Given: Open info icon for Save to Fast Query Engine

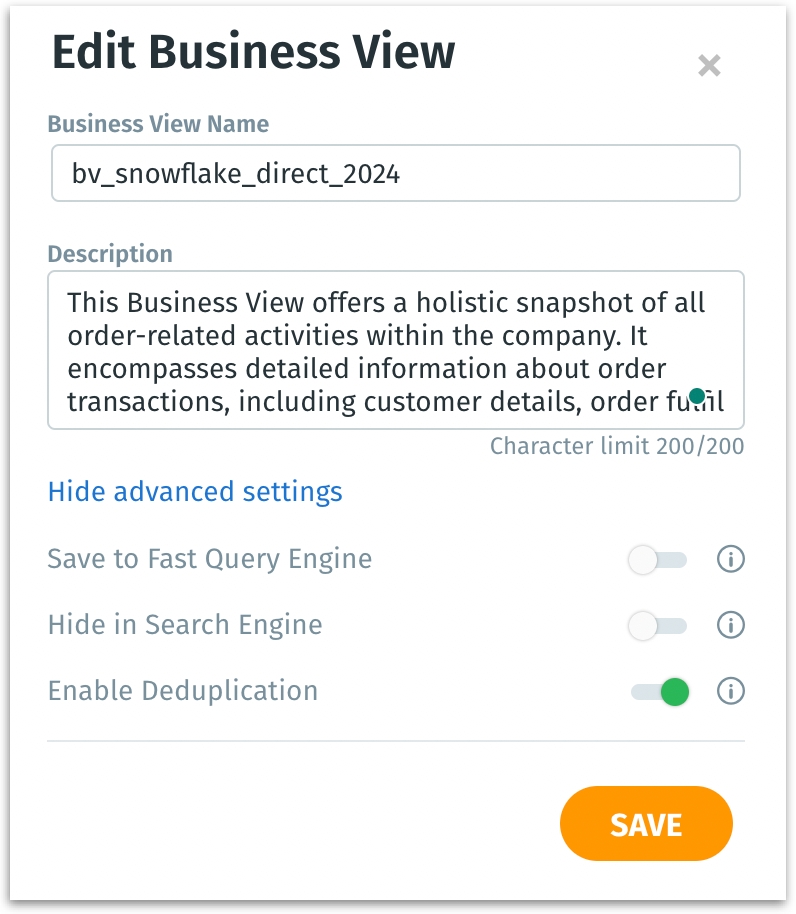Looking at the screenshot, I should (x=730, y=559).
